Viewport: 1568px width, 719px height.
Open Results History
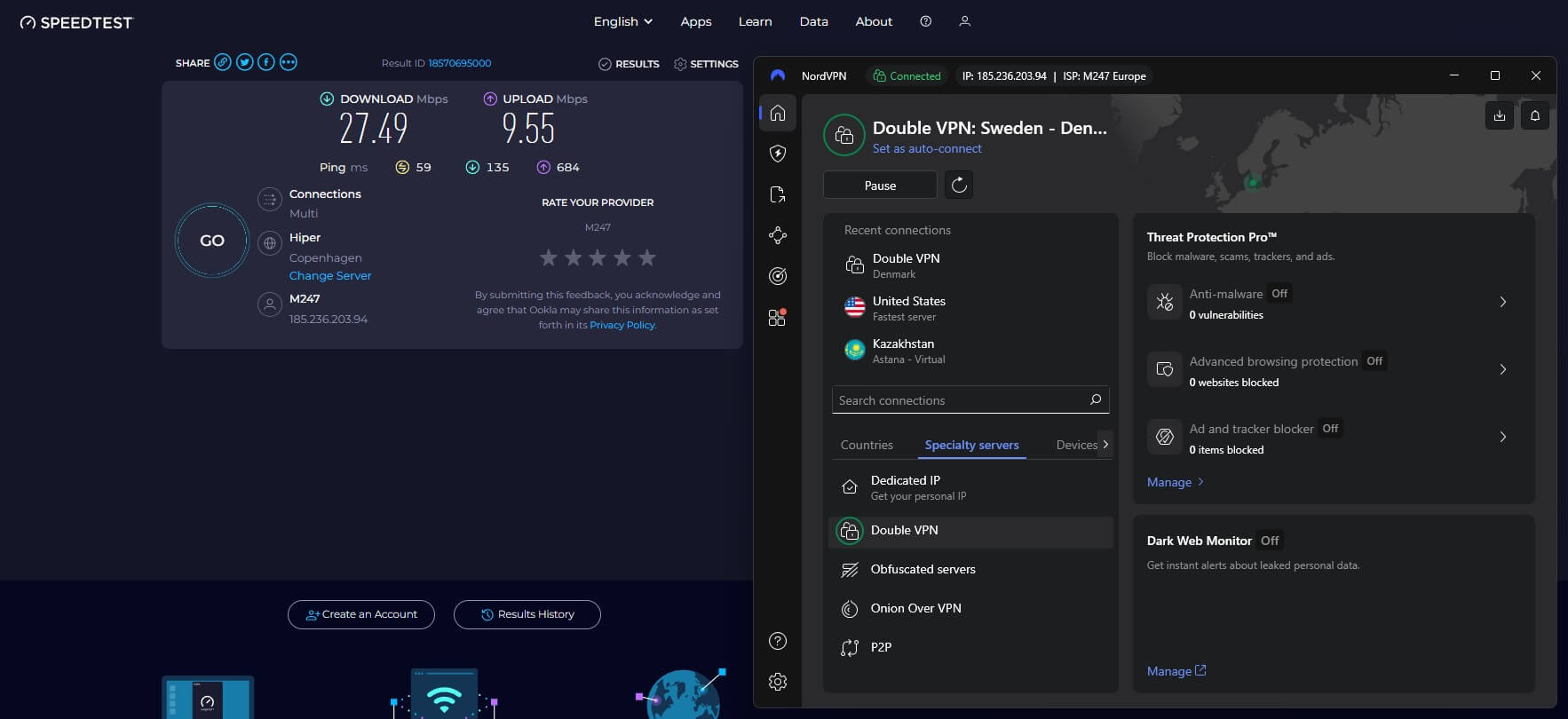pyautogui.click(x=527, y=614)
